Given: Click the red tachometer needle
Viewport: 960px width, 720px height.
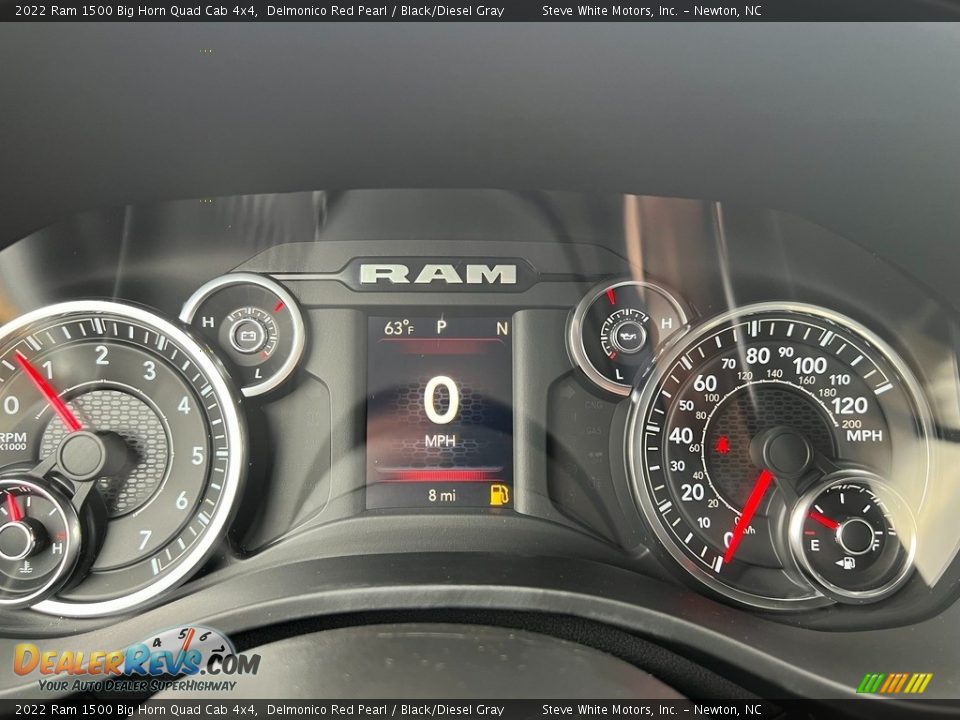Looking at the screenshot, I should pyautogui.click(x=48, y=391).
